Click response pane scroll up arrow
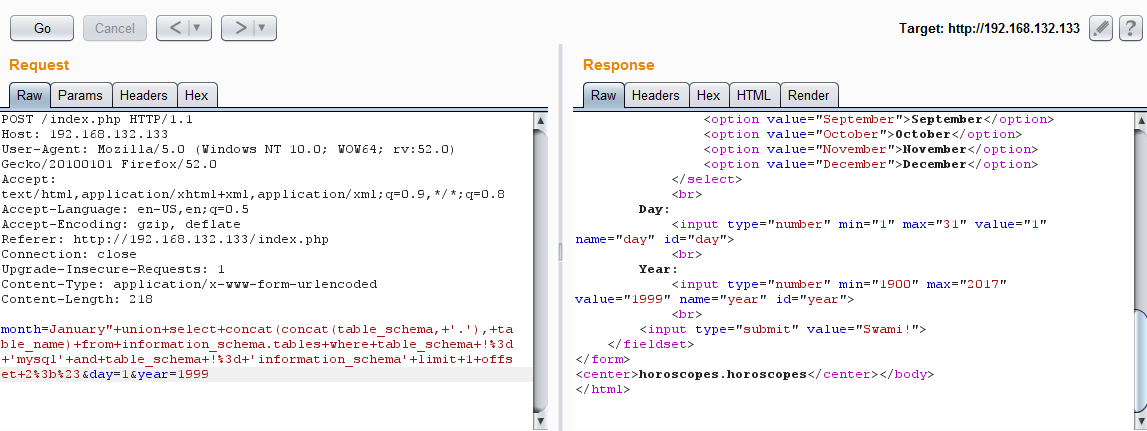 tap(1140, 120)
